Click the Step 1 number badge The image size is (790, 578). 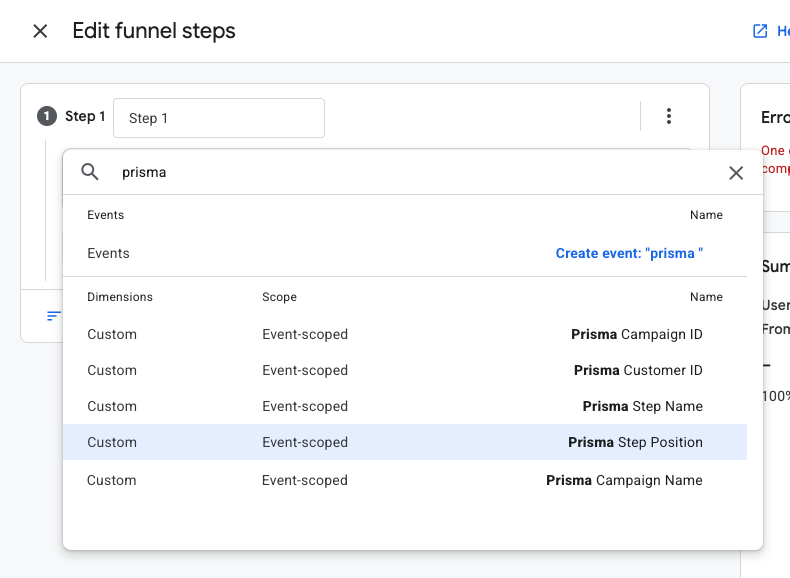click(x=47, y=116)
